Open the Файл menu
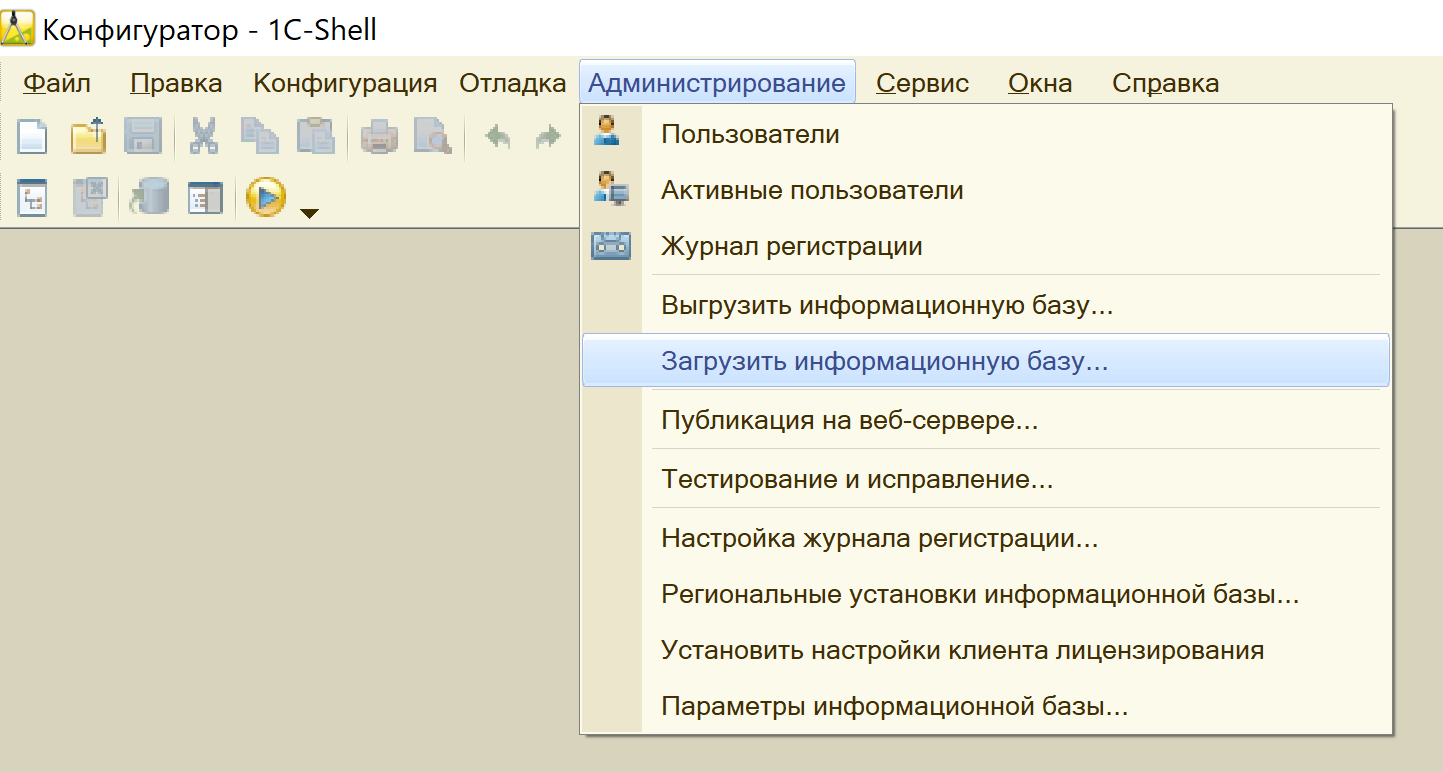The height and width of the screenshot is (772, 1443). pos(57,83)
